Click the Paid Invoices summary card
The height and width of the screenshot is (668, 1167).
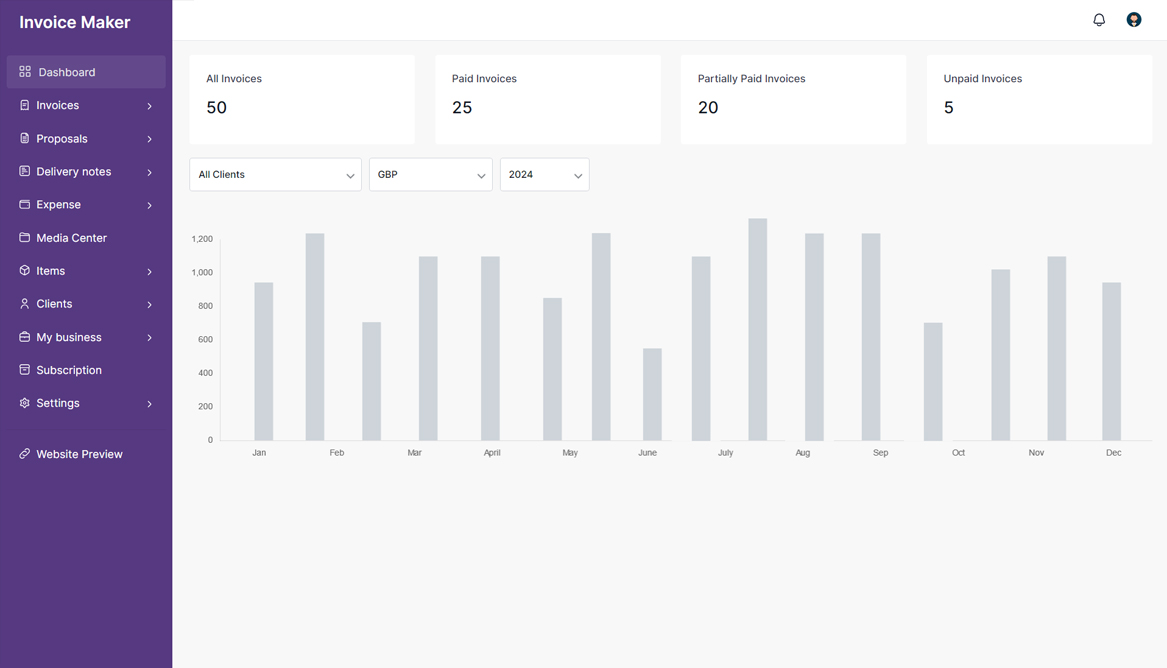(x=547, y=99)
